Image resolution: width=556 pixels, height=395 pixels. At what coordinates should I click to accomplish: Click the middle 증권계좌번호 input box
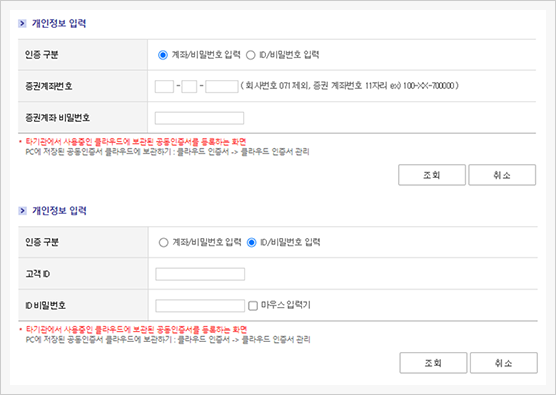pos(189,87)
